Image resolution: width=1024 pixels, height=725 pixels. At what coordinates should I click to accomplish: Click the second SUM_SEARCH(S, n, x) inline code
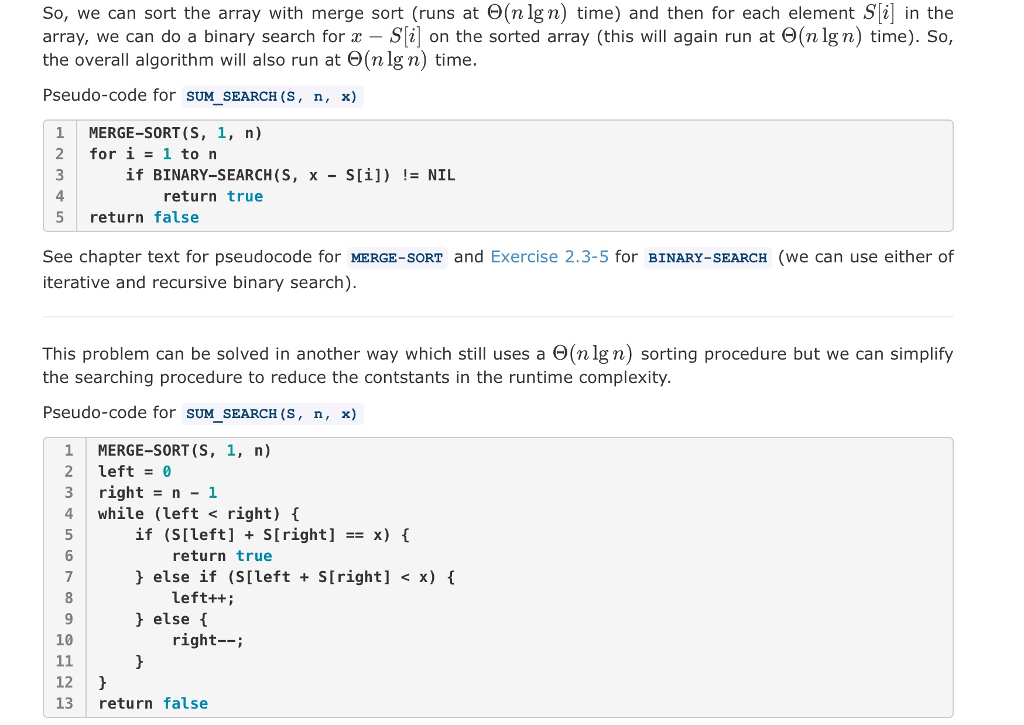coord(272,414)
